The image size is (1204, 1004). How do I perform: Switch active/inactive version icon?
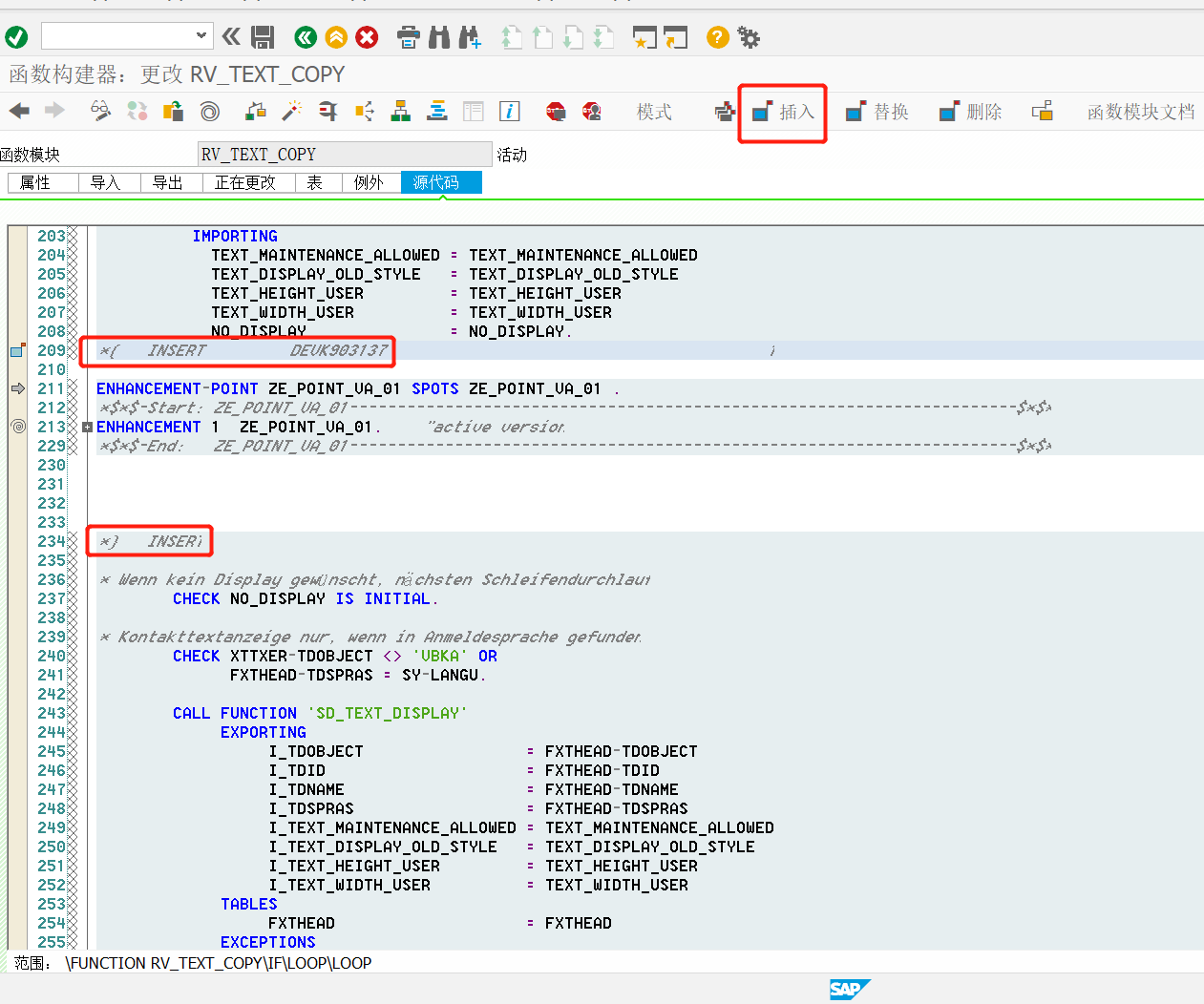(x=137, y=111)
